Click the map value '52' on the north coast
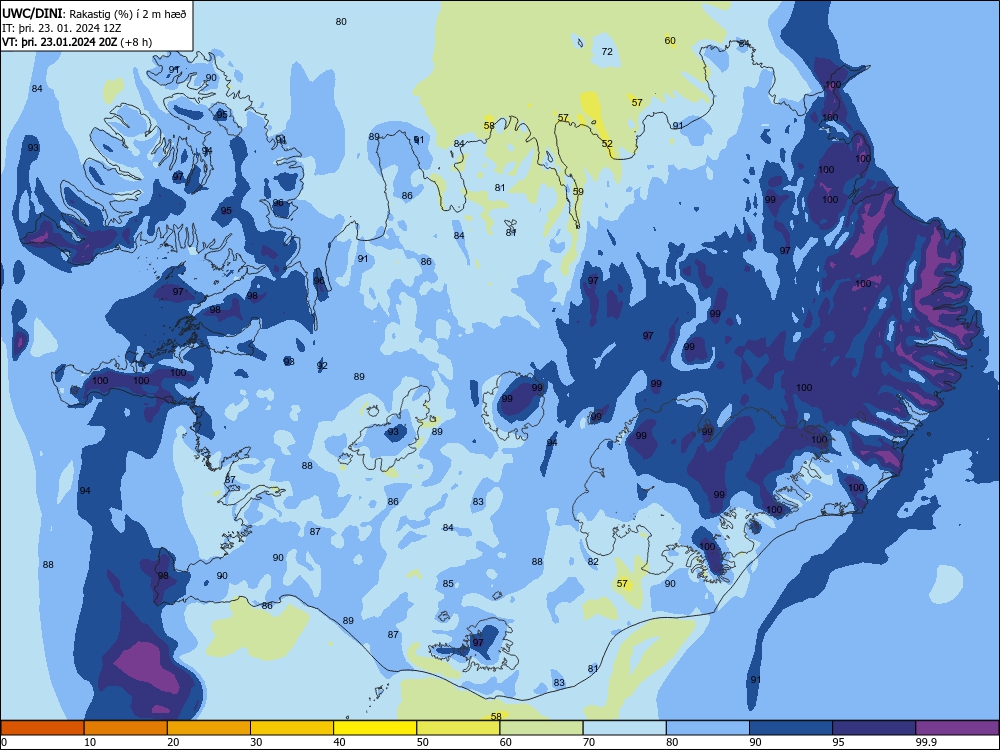Viewport: 1000px width, 750px height. (x=607, y=143)
